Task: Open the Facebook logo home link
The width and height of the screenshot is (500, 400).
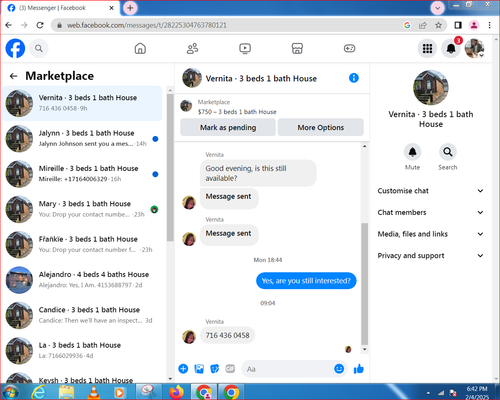Action: (x=15, y=48)
